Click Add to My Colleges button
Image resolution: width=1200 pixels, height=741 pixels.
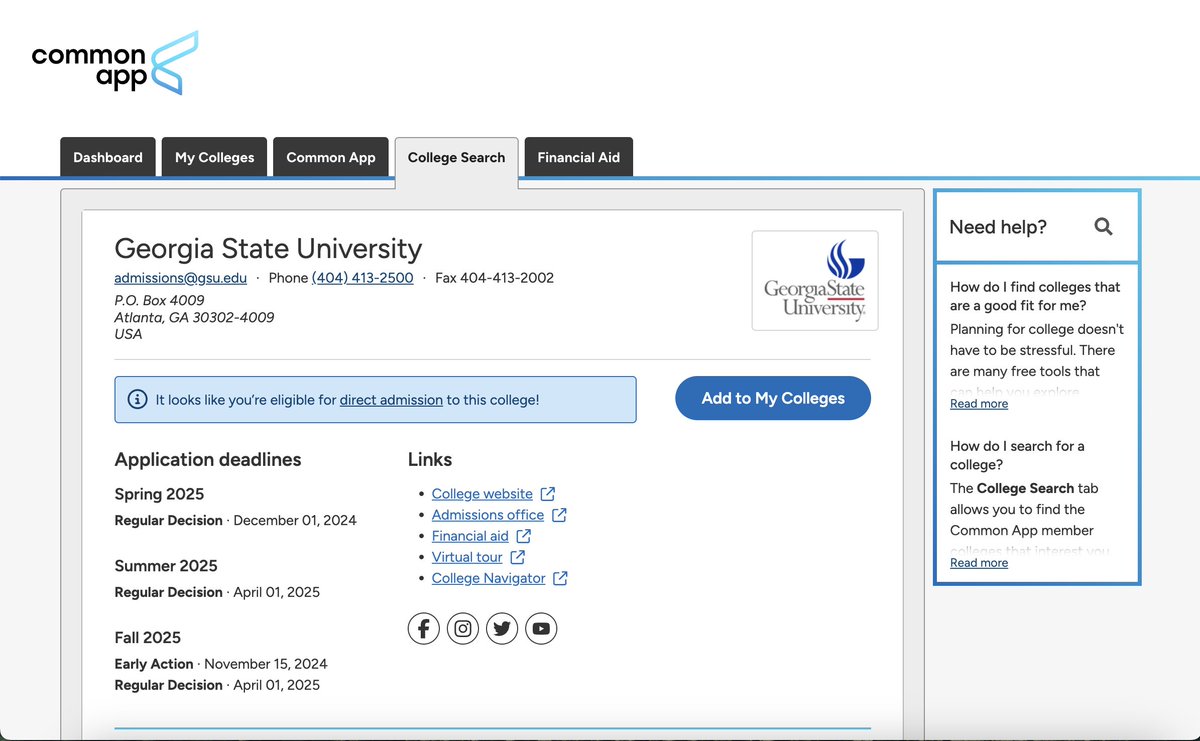(773, 398)
